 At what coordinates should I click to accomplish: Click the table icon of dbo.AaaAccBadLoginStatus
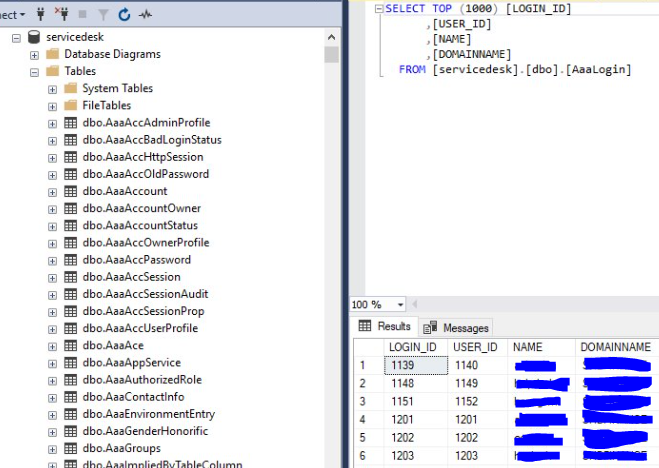coord(71,140)
